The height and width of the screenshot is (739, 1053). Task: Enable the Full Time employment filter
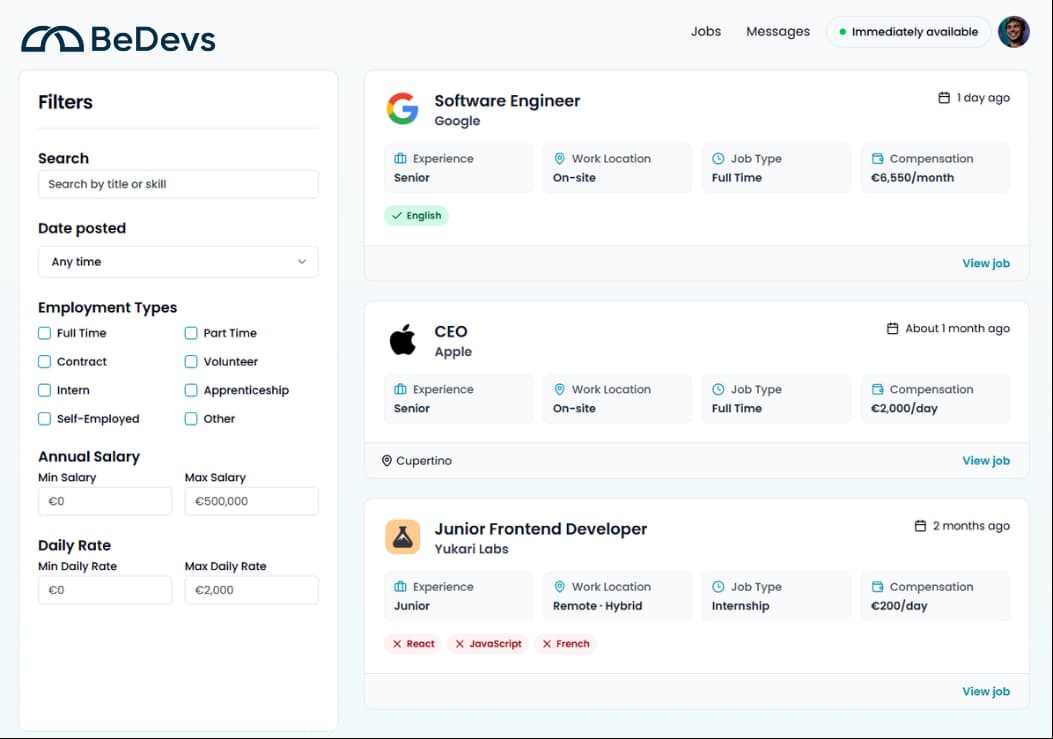point(44,332)
